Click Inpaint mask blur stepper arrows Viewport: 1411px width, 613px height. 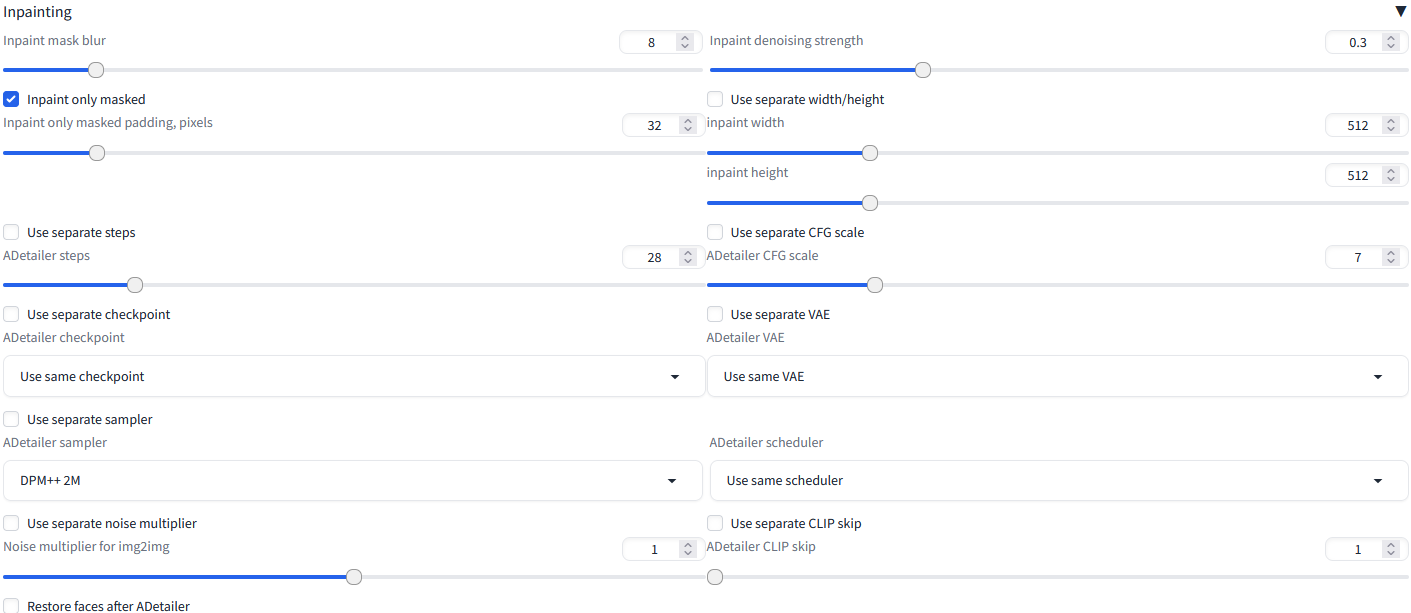click(684, 42)
